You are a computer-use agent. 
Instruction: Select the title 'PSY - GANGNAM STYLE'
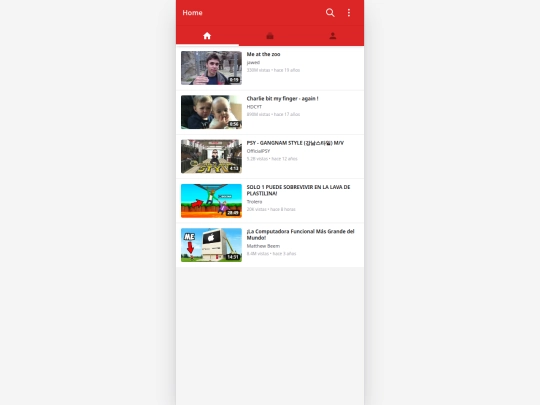click(295, 143)
